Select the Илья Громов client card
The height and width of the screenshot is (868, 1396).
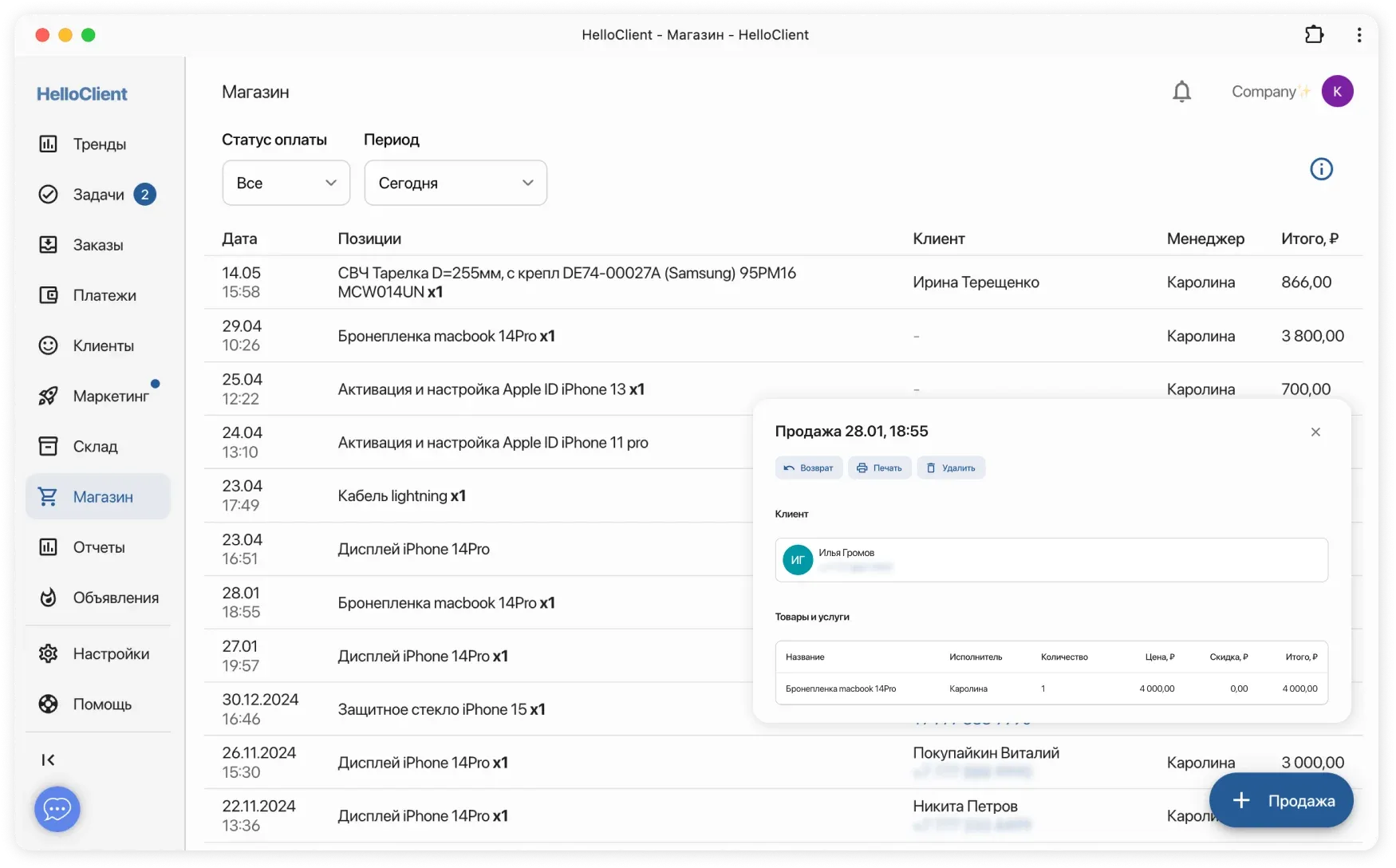click(x=1051, y=560)
